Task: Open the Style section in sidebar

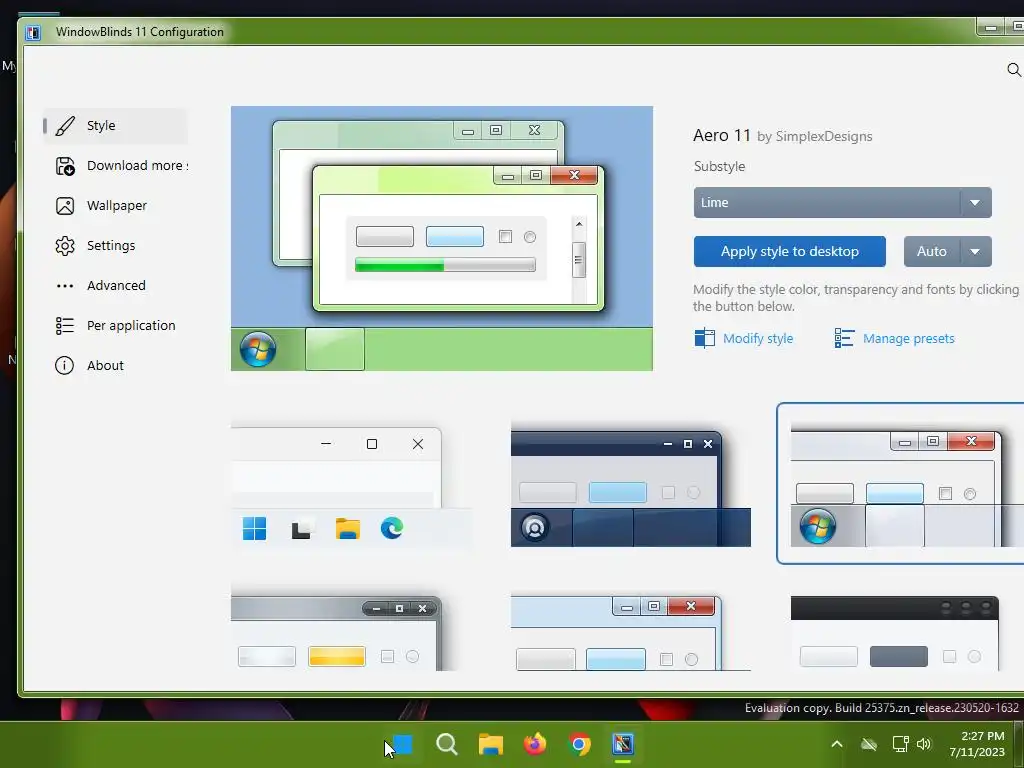Action: (x=116, y=125)
